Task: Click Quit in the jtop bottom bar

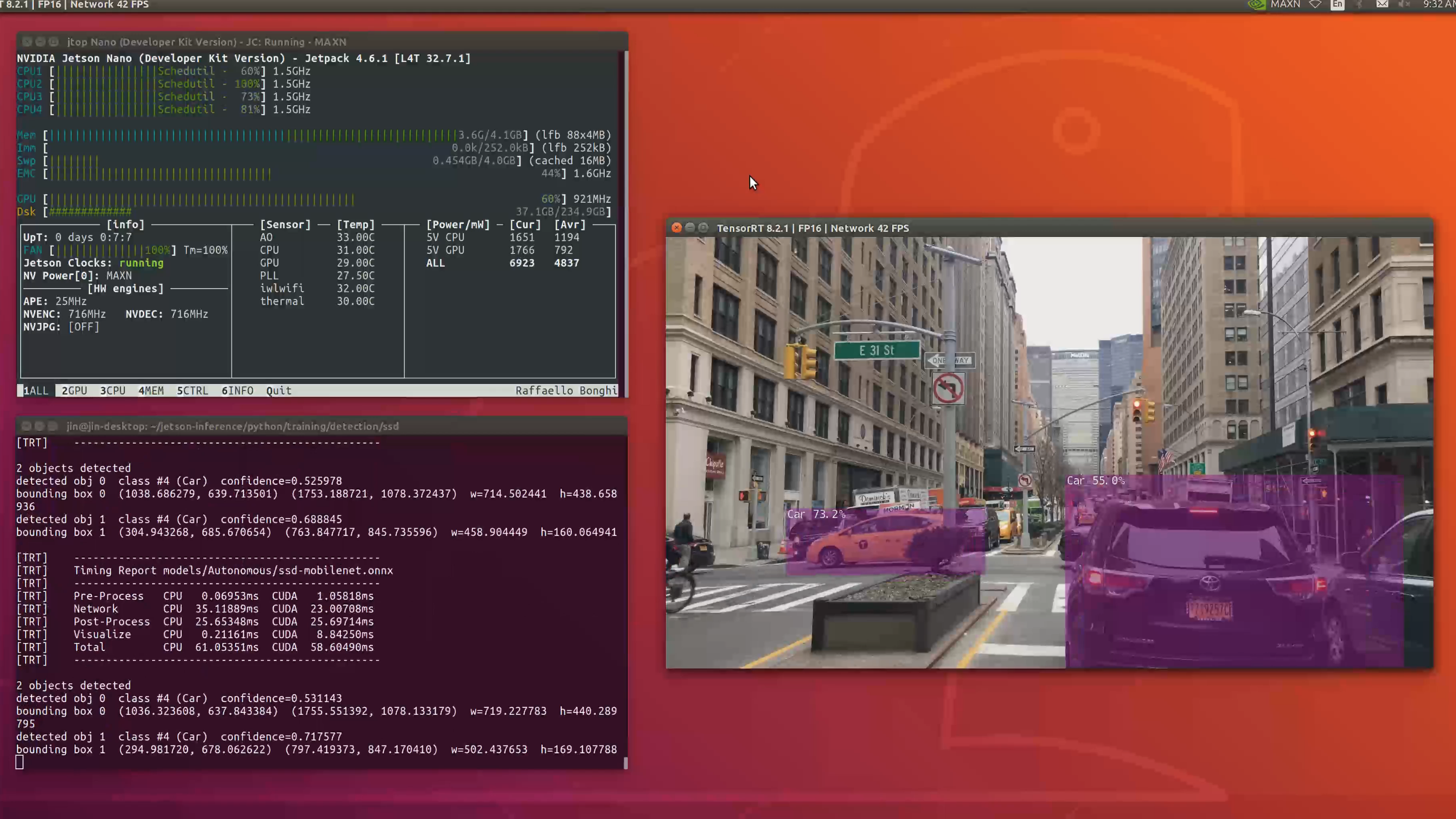Action: pyautogui.click(x=278, y=390)
